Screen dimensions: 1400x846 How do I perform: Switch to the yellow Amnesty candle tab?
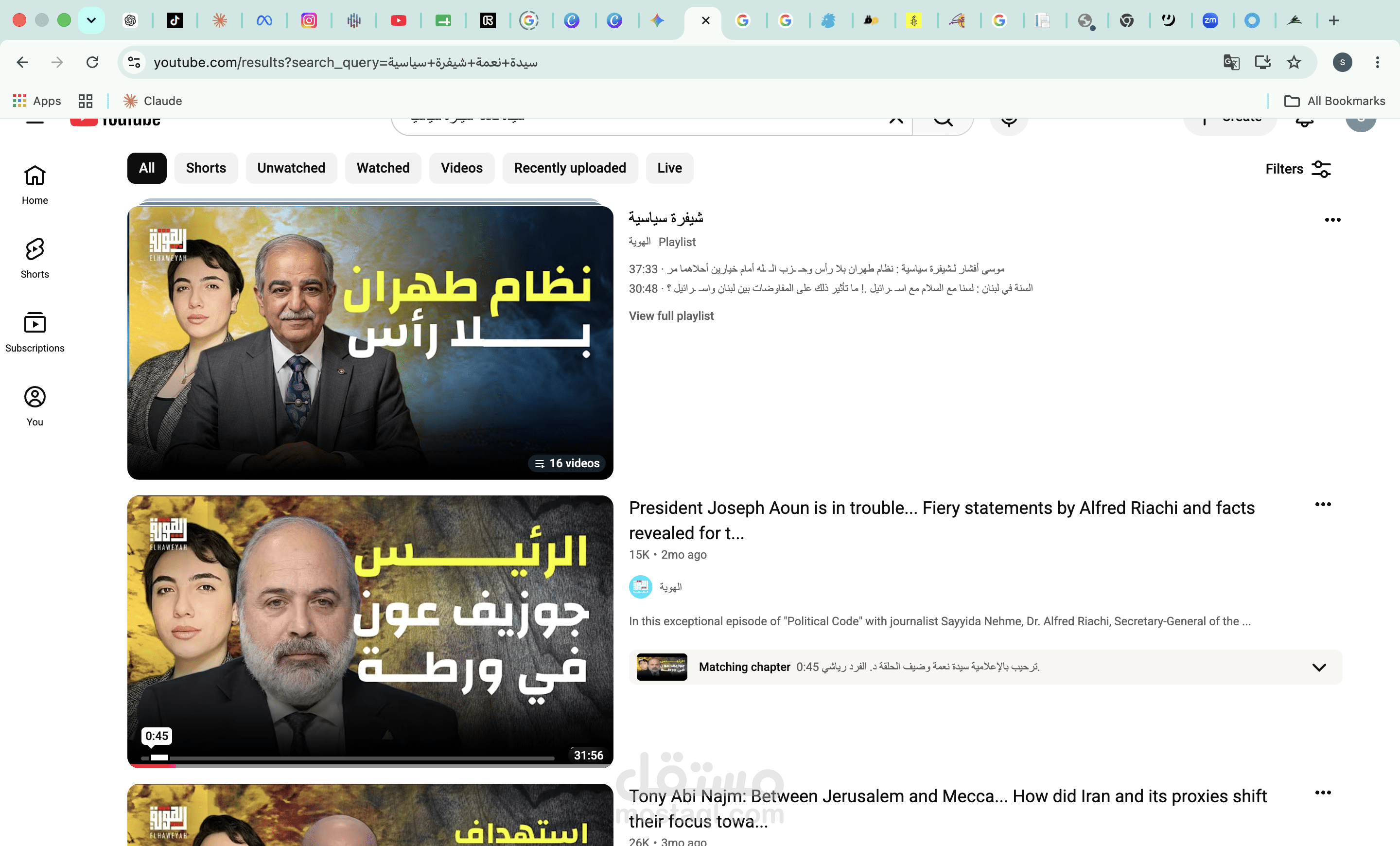point(913,21)
